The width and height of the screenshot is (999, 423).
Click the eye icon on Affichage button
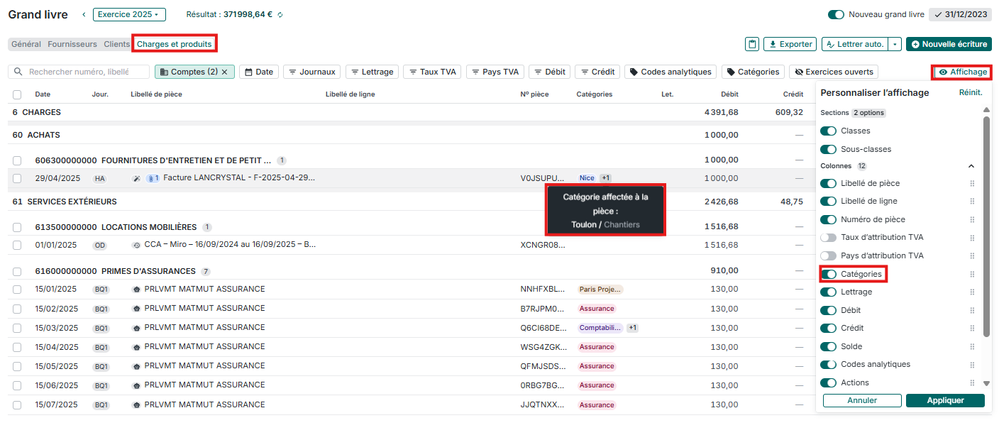(943, 72)
